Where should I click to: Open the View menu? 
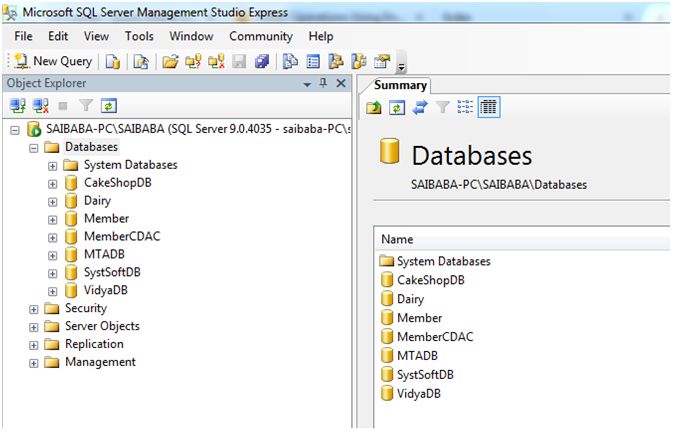click(x=96, y=36)
